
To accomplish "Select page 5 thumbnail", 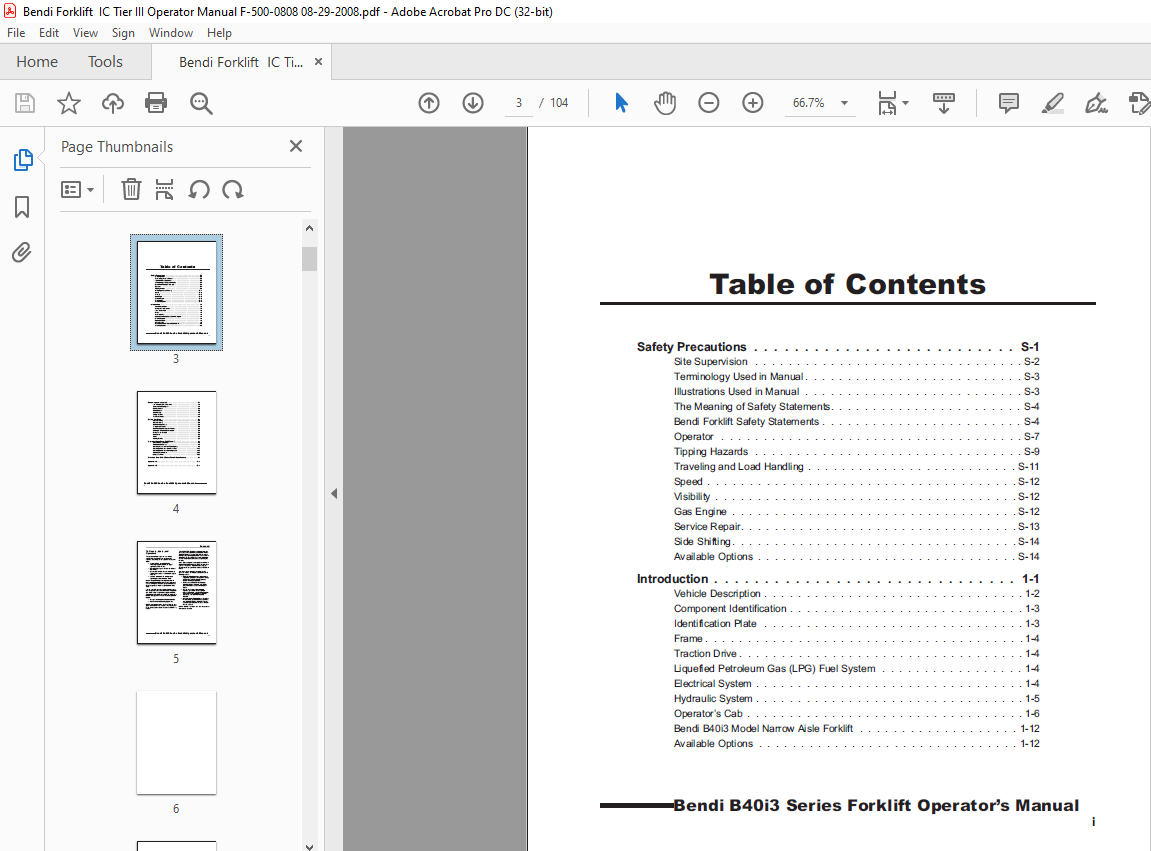I will [176, 593].
